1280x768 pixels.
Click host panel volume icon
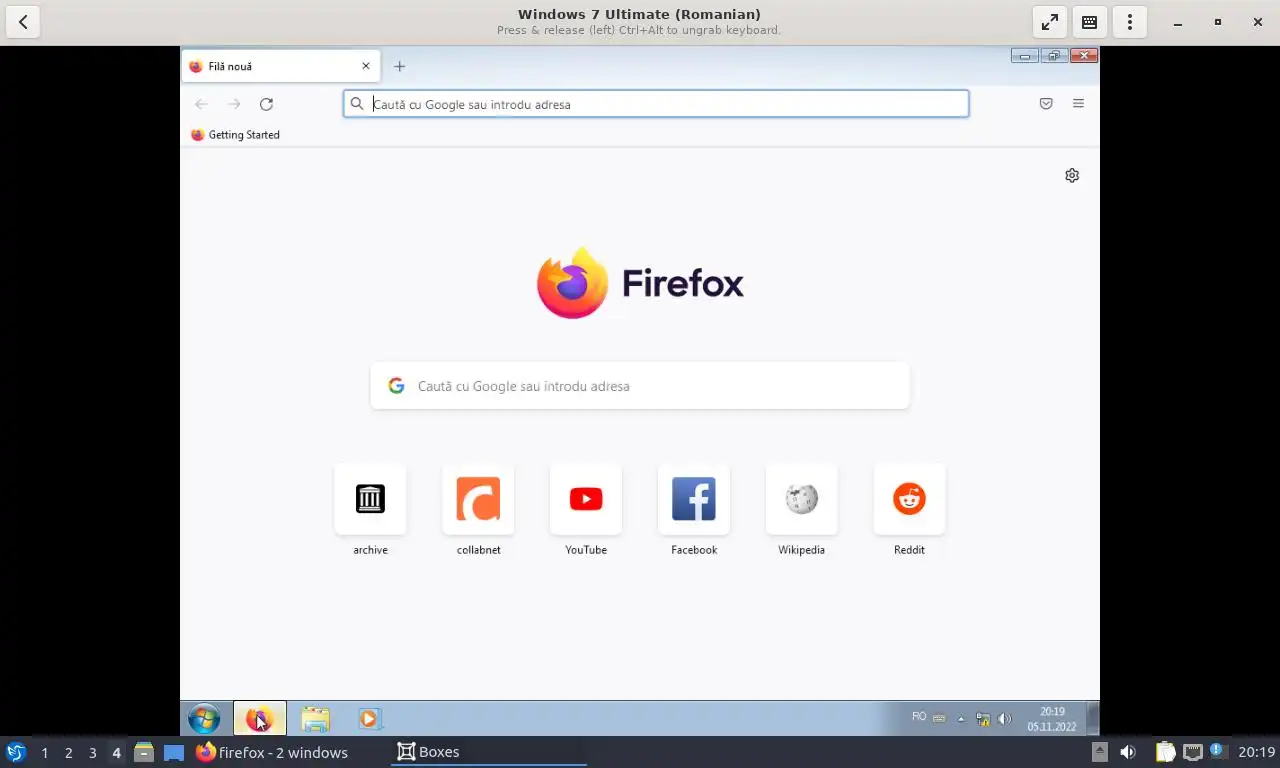point(1128,752)
